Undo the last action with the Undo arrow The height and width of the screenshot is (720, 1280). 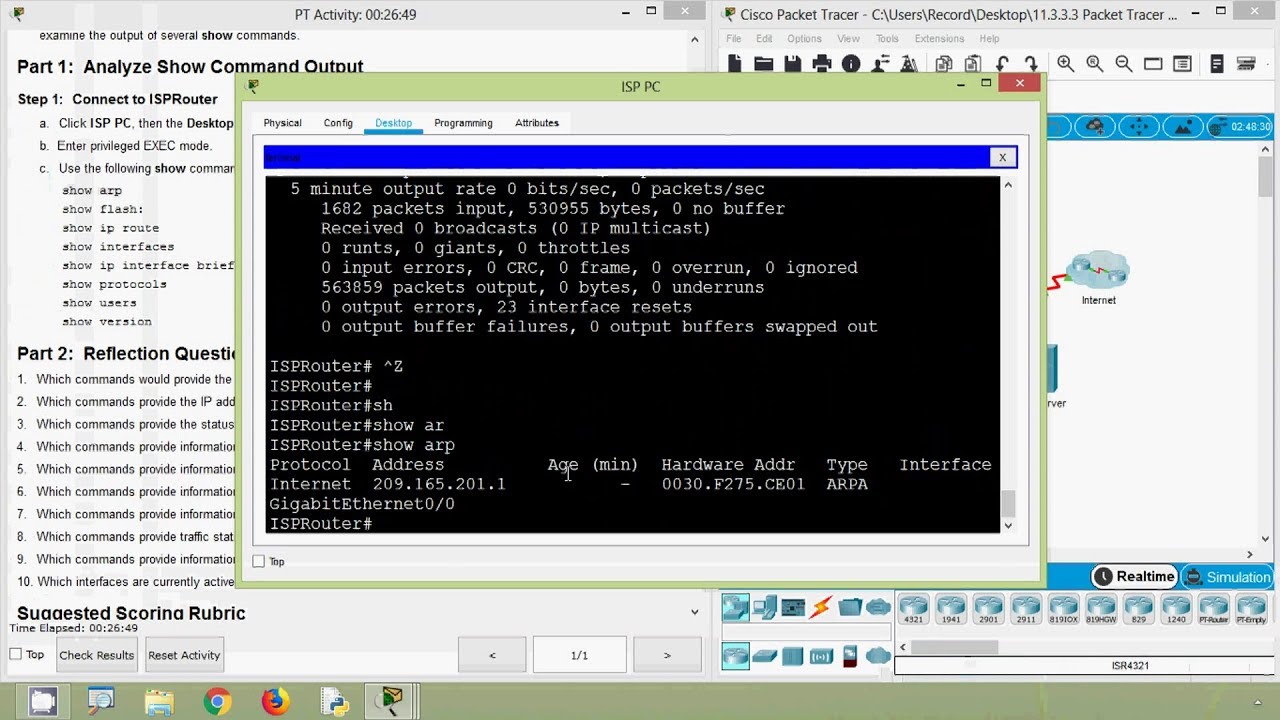[1002, 64]
